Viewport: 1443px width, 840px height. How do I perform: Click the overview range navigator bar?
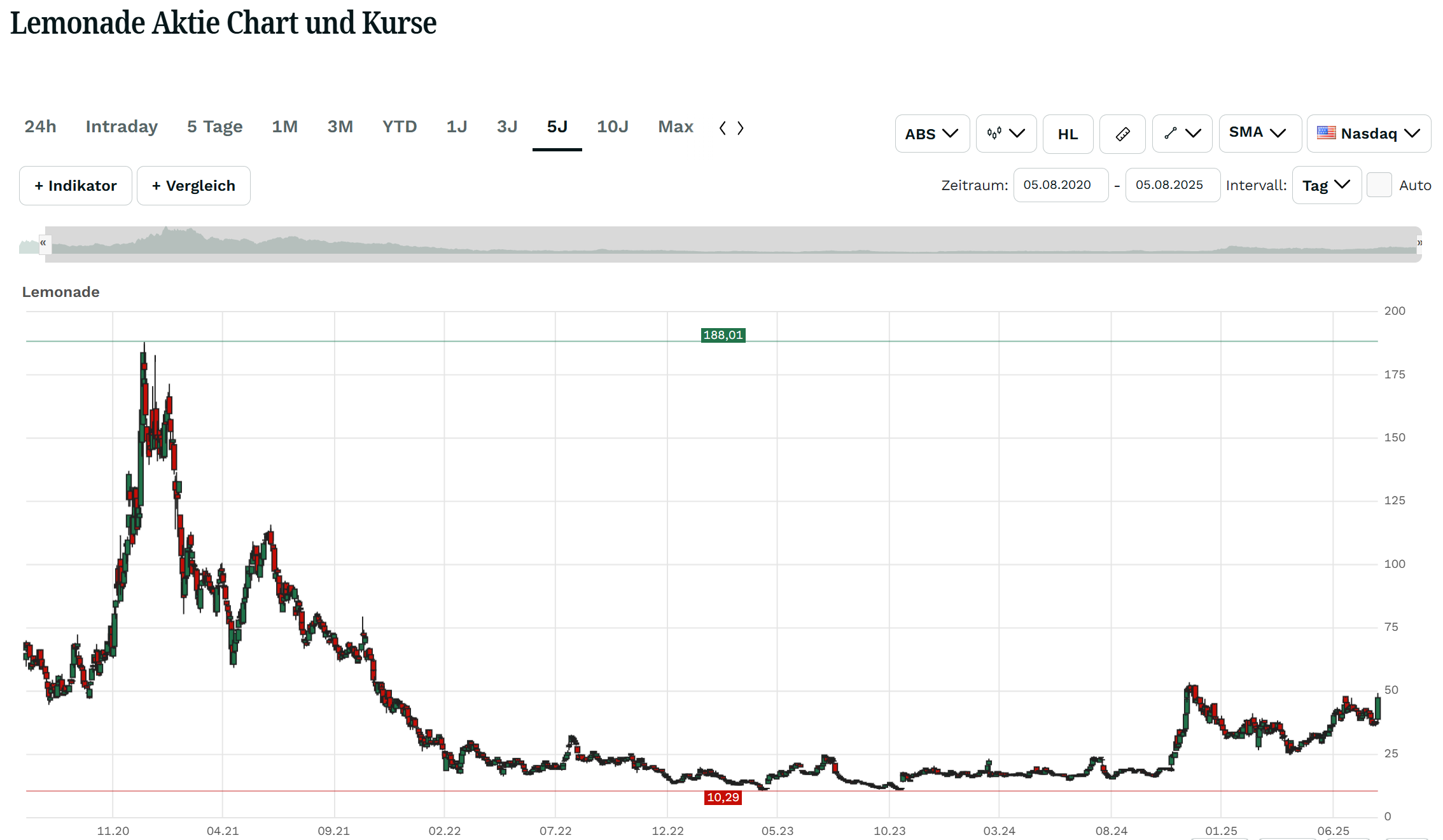[733, 244]
